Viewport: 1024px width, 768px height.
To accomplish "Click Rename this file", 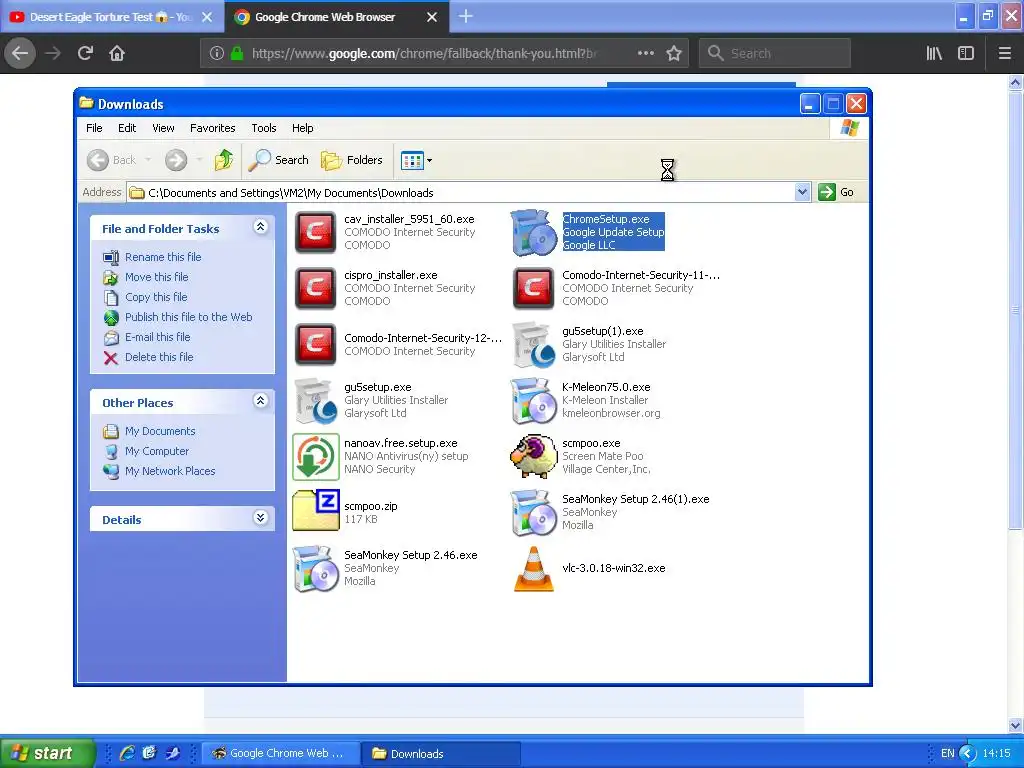I will tap(163, 257).
